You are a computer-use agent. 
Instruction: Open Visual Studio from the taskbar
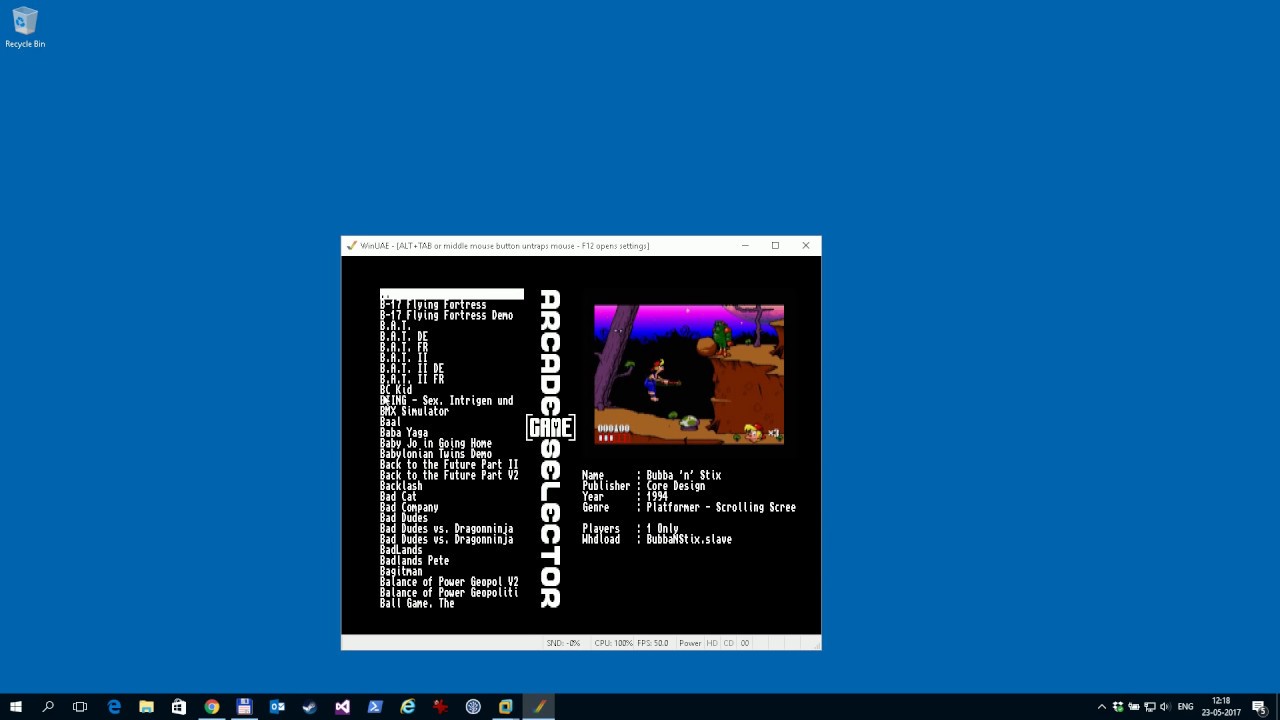tap(342, 707)
